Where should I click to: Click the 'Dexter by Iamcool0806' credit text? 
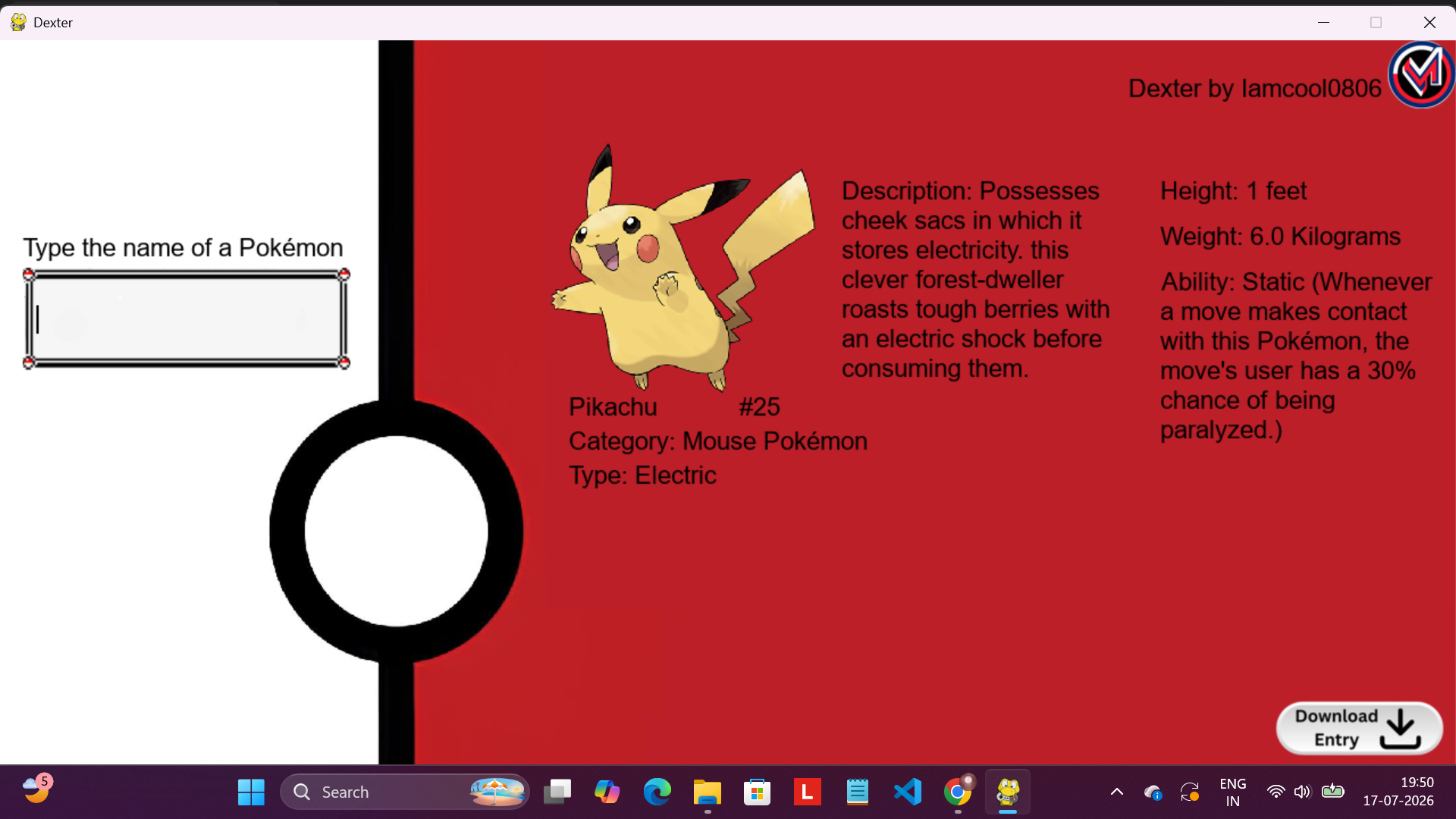point(1255,89)
